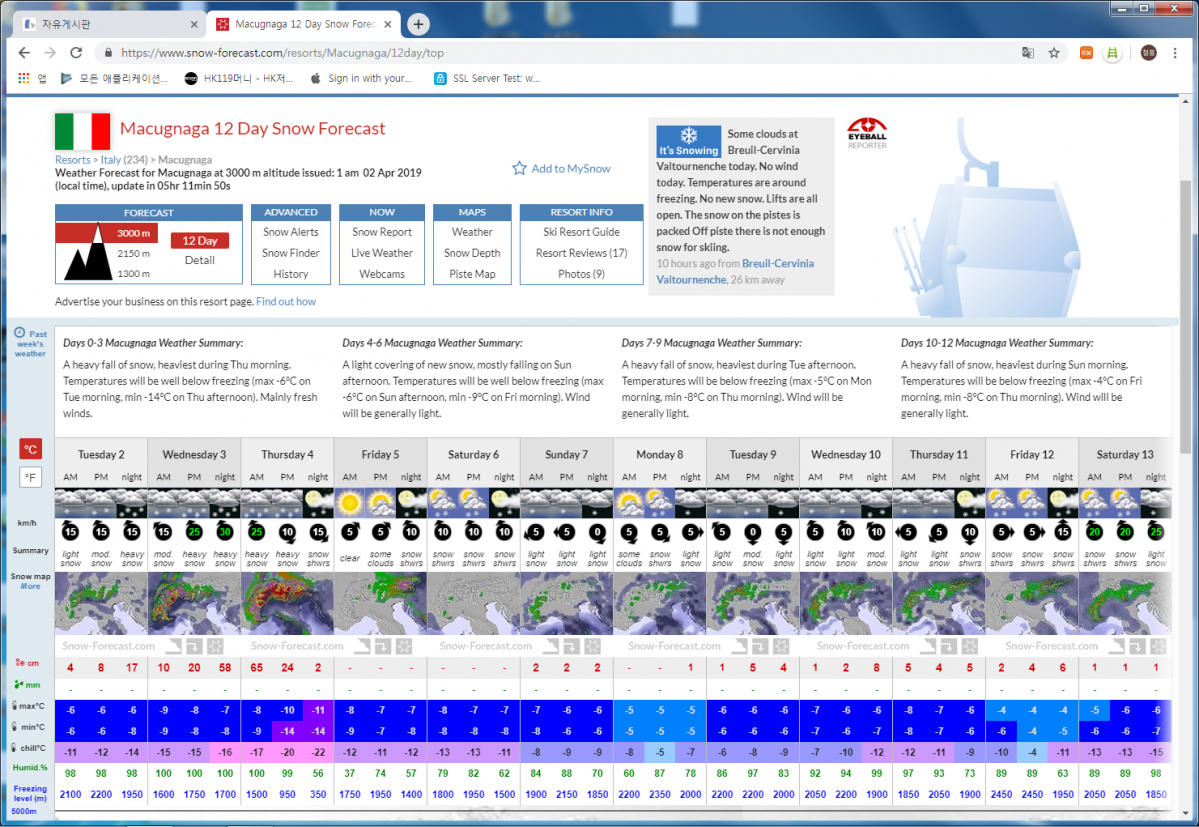Open the Ski Resort Guide link

(x=581, y=232)
